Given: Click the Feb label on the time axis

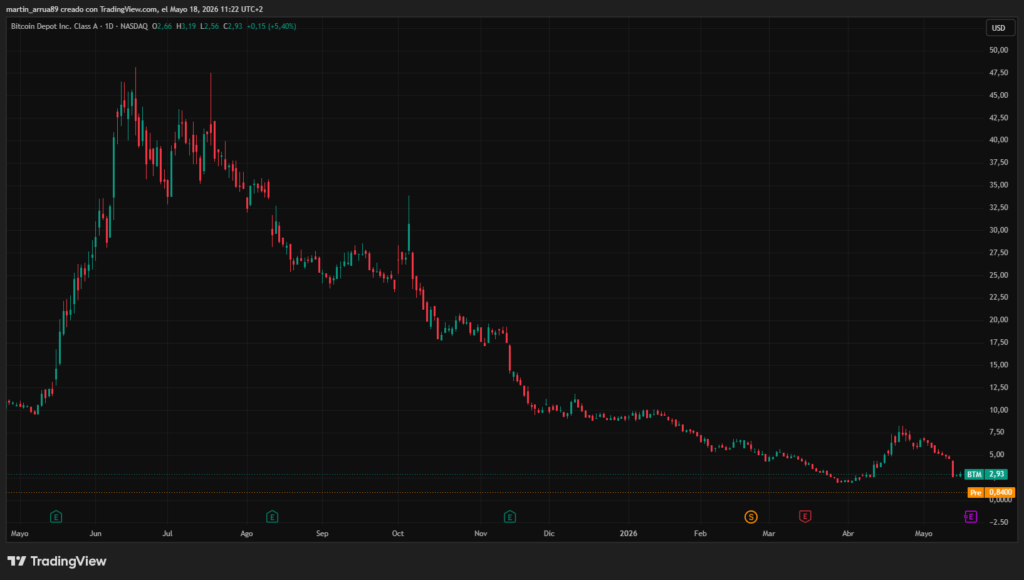Looking at the screenshot, I should [700, 534].
